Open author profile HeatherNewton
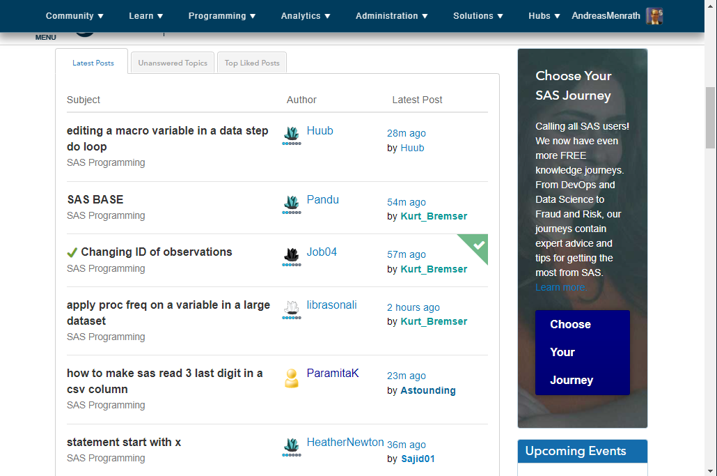This screenshot has height=476, width=717. 345,442
